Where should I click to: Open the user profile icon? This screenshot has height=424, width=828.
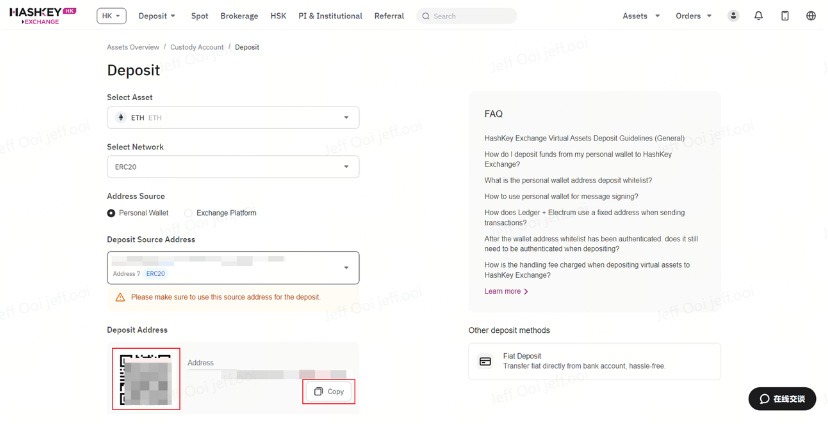(x=733, y=16)
